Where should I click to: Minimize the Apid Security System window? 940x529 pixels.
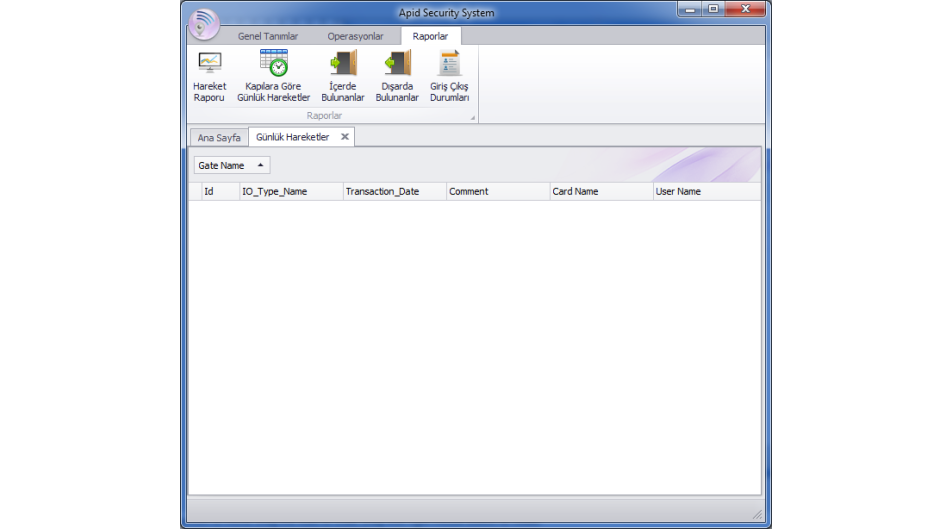point(690,9)
